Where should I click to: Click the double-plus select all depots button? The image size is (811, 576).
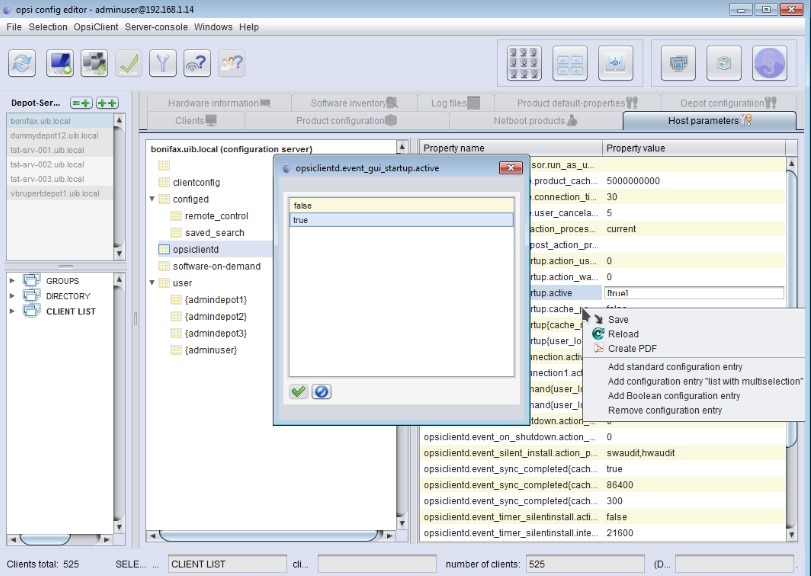107,103
